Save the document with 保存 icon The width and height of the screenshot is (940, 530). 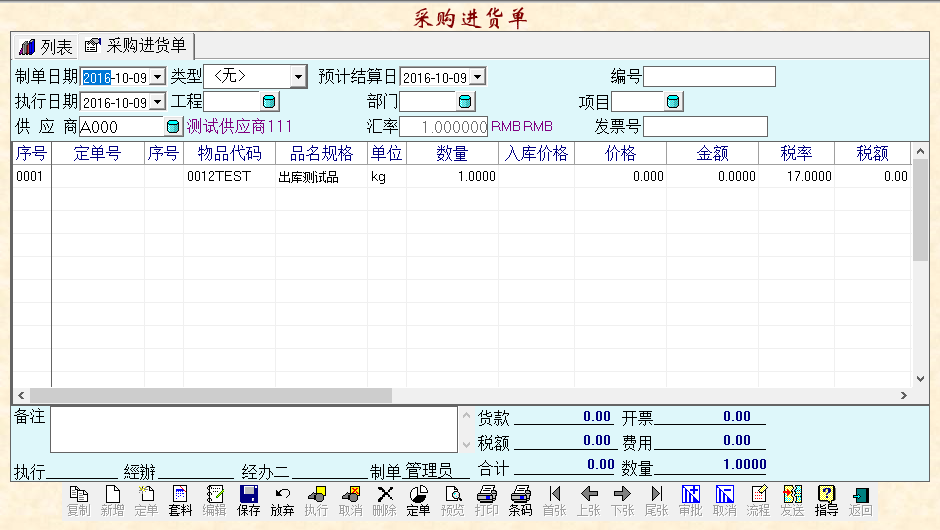(x=248, y=501)
